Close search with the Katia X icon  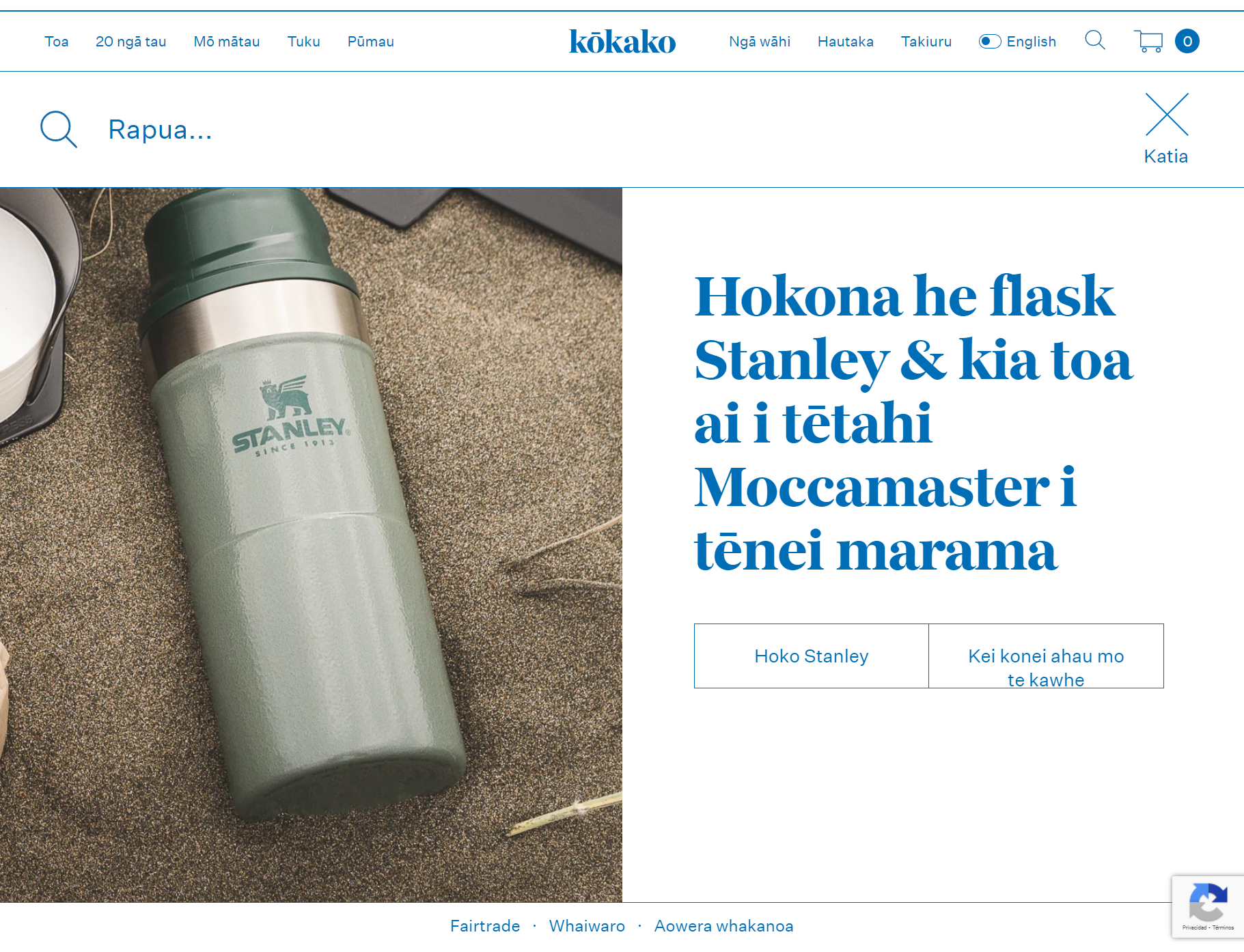pos(1167,115)
